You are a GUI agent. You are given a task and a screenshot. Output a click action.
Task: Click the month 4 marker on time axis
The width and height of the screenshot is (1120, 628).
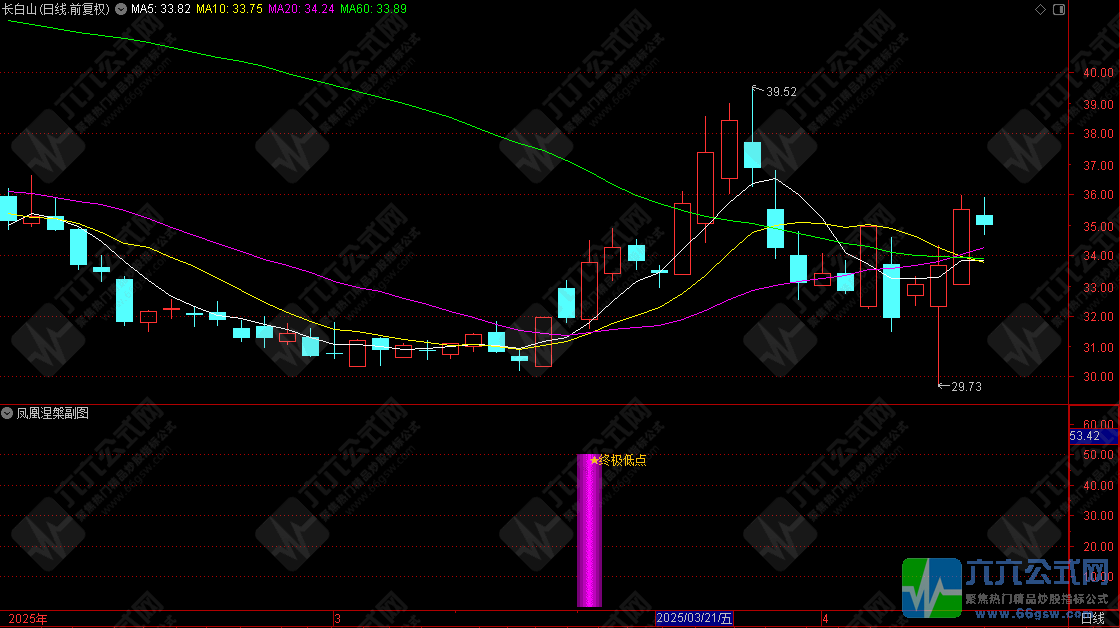pyautogui.click(x=825, y=619)
